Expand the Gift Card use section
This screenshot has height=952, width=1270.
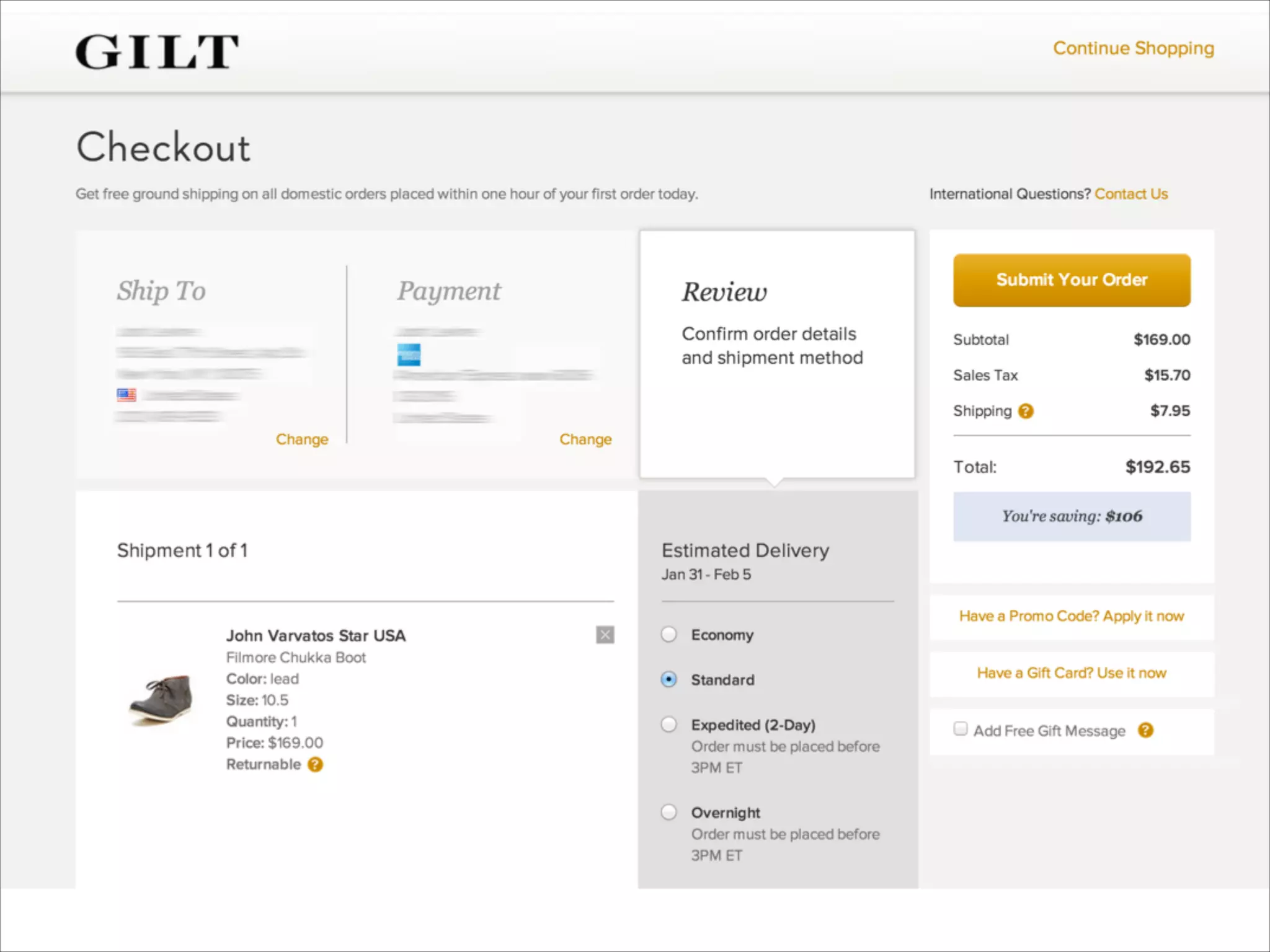click(x=1071, y=673)
